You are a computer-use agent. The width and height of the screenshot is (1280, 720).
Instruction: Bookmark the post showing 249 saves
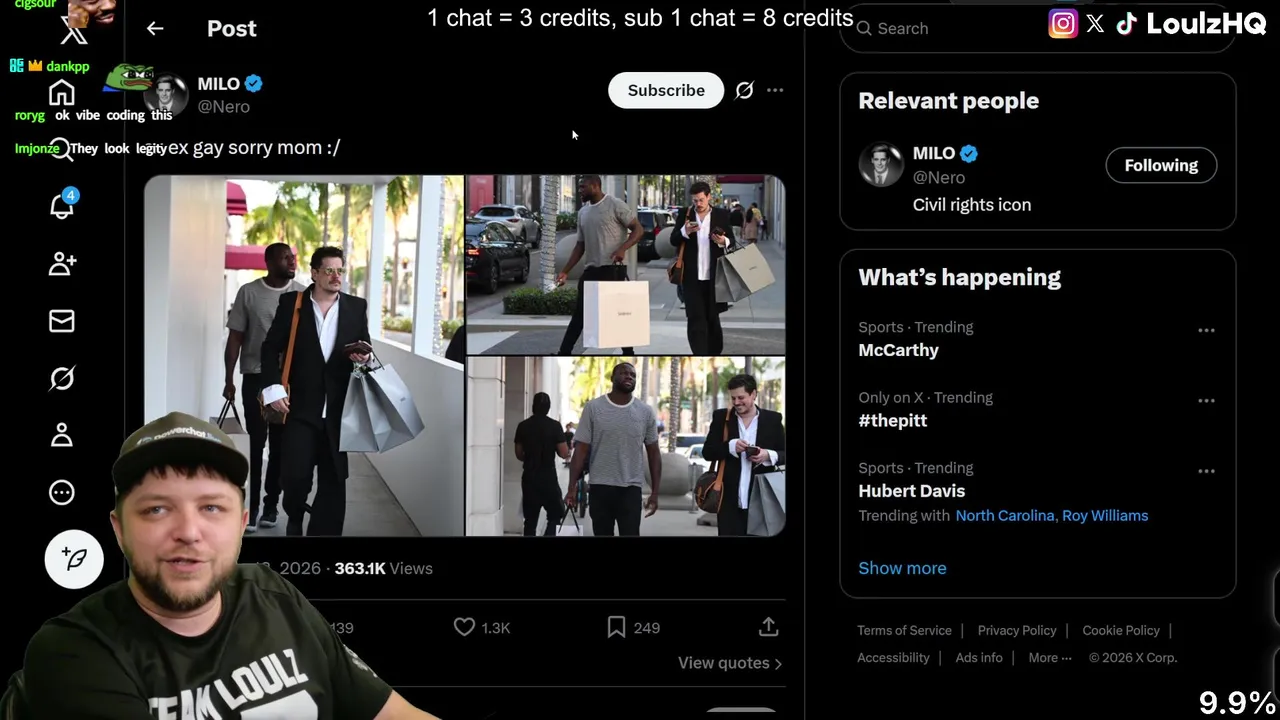pos(616,627)
